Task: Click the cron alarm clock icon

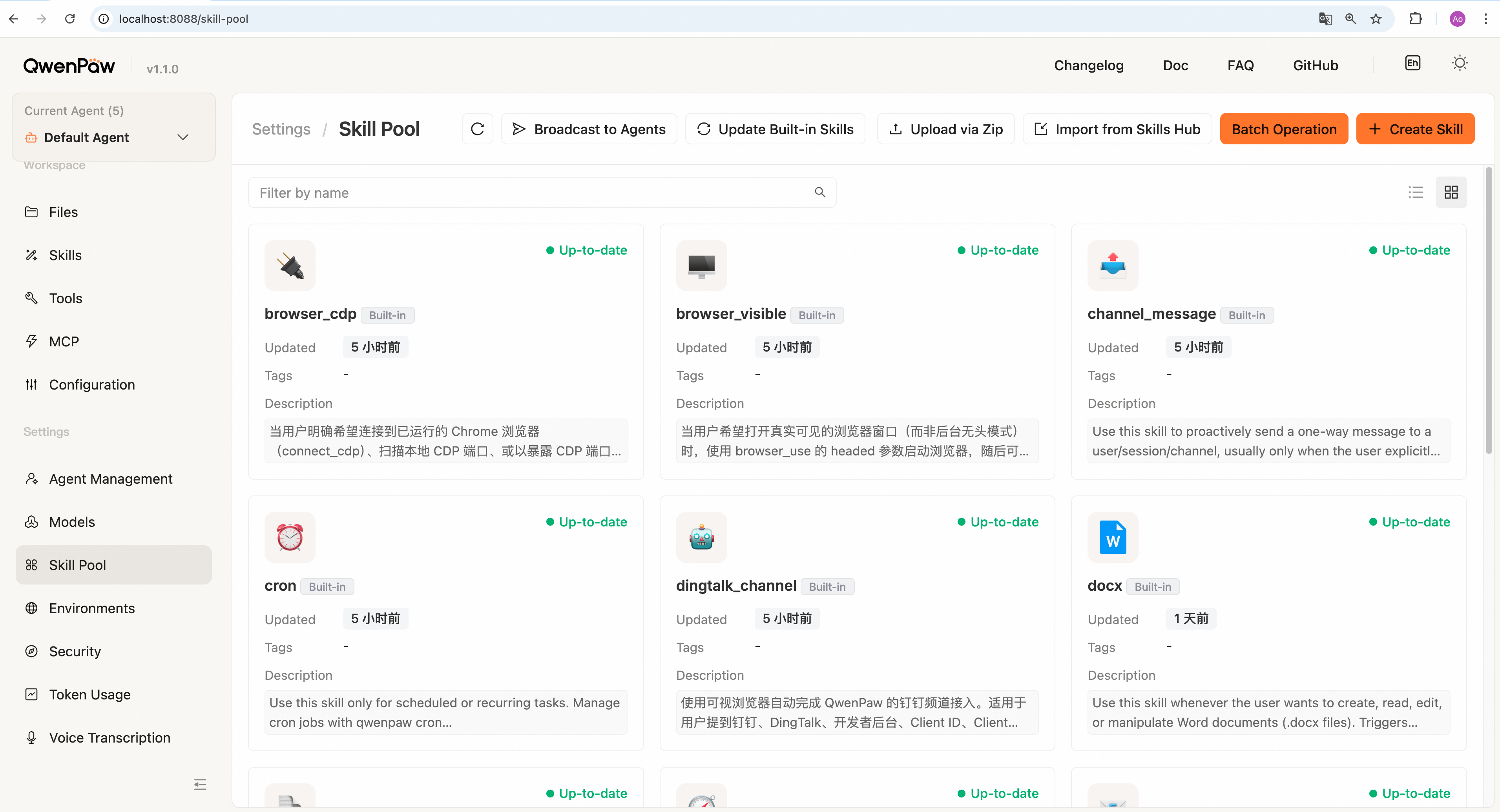Action: click(290, 537)
